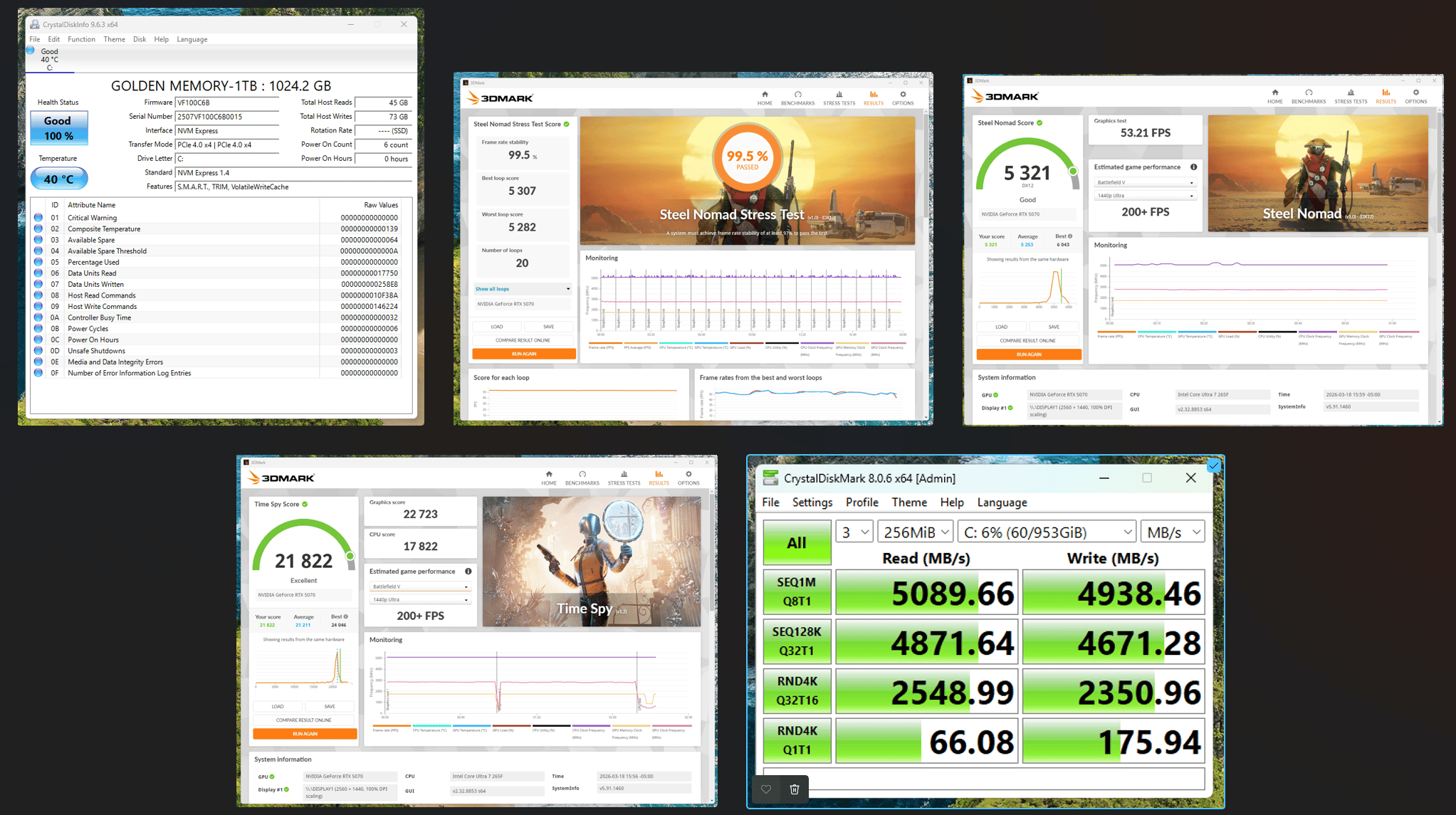Click Results icon in Steel Nomad Stress Test window
1456x815 pixels.
coord(873,98)
